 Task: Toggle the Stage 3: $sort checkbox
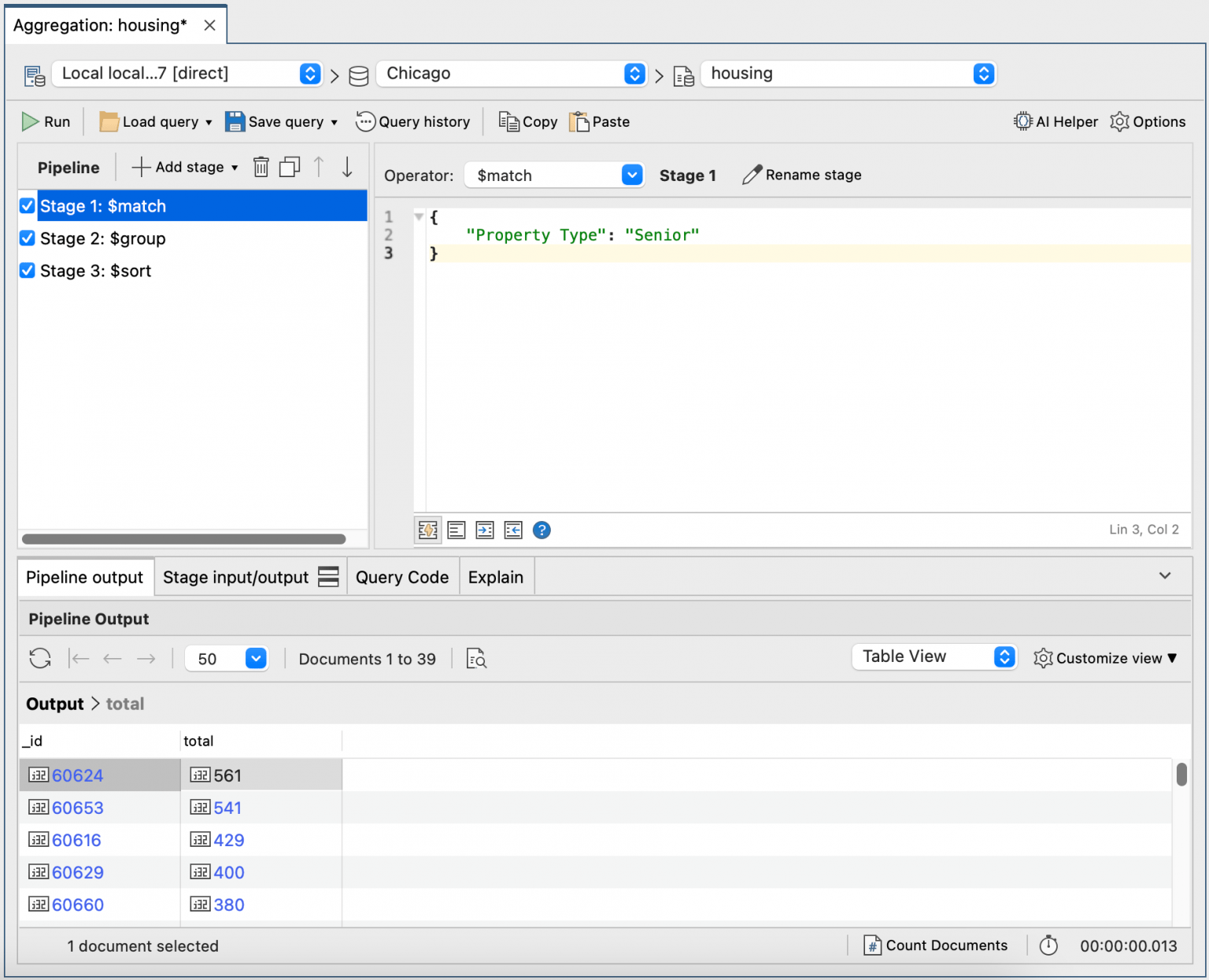tap(28, 270)
